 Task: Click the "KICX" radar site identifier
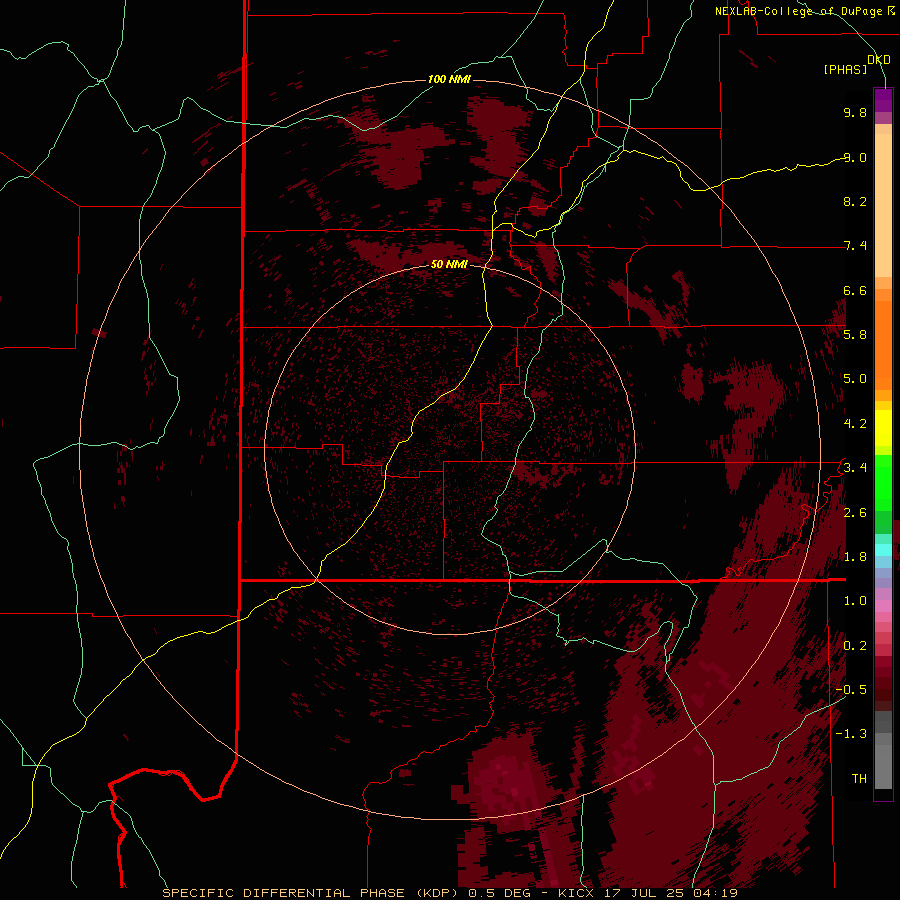coord(575,893)
